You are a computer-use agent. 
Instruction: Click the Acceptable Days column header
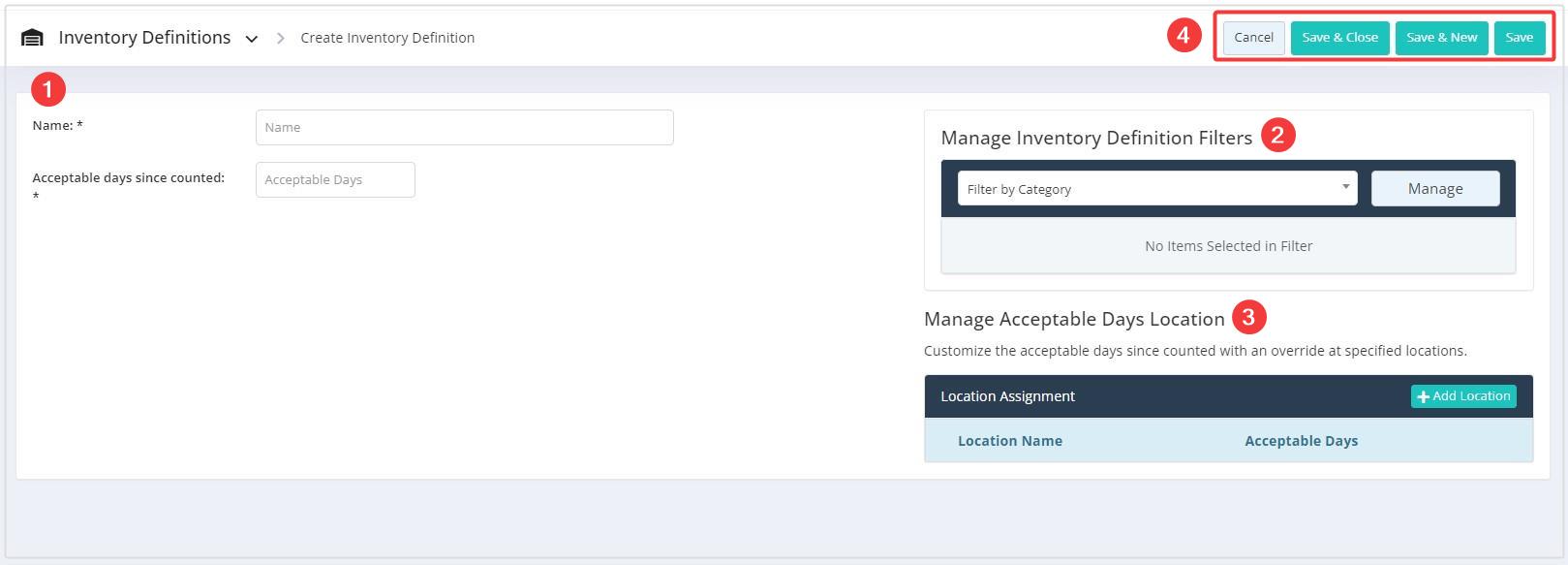[x=1301, y=441]
